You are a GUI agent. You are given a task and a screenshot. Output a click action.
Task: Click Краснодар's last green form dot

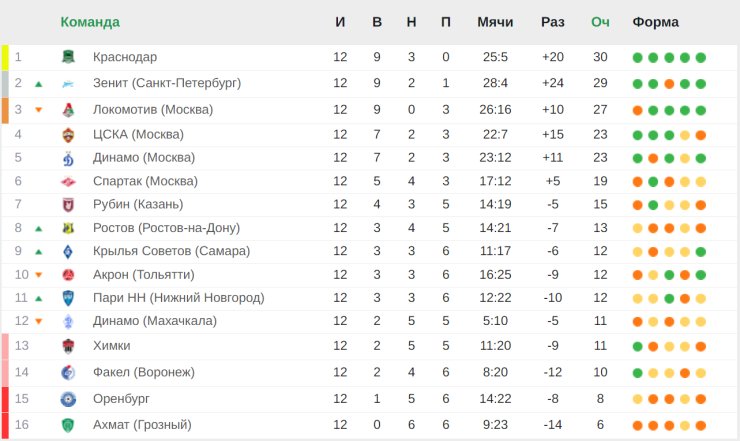click(x=700, y=58)
